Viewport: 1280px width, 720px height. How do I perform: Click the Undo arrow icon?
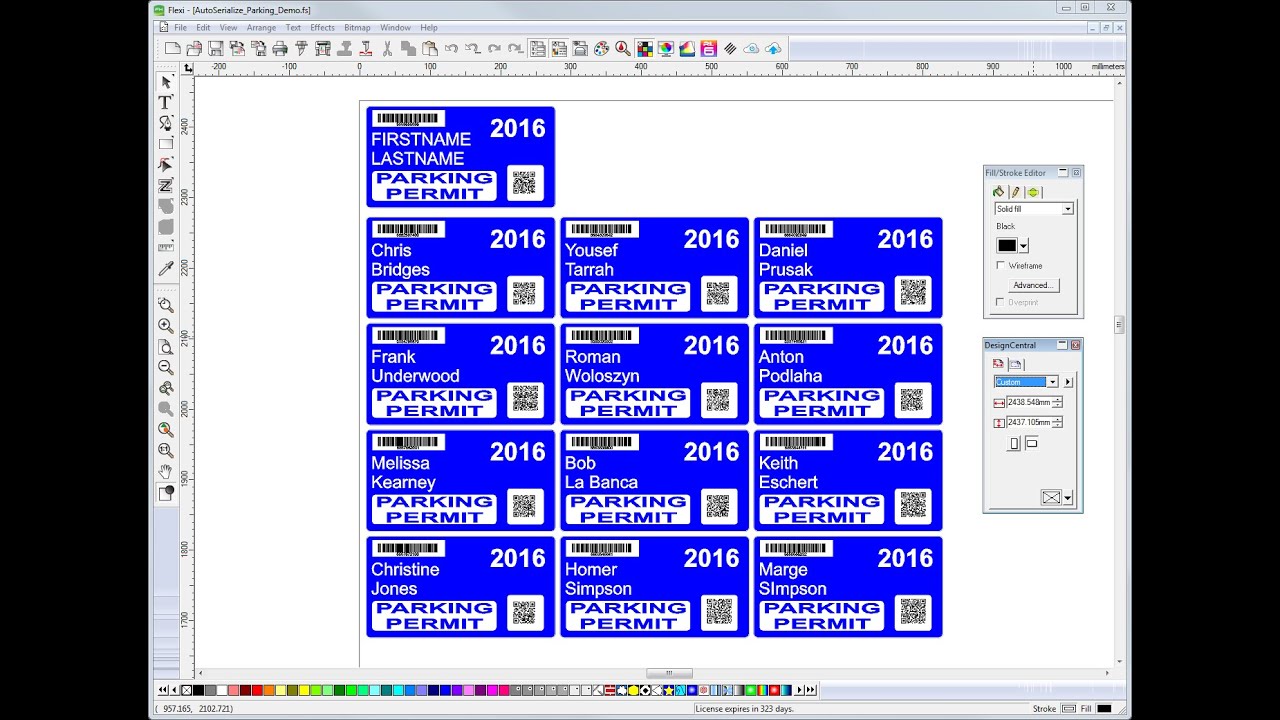pyautogui.click(x=451, y=48)
